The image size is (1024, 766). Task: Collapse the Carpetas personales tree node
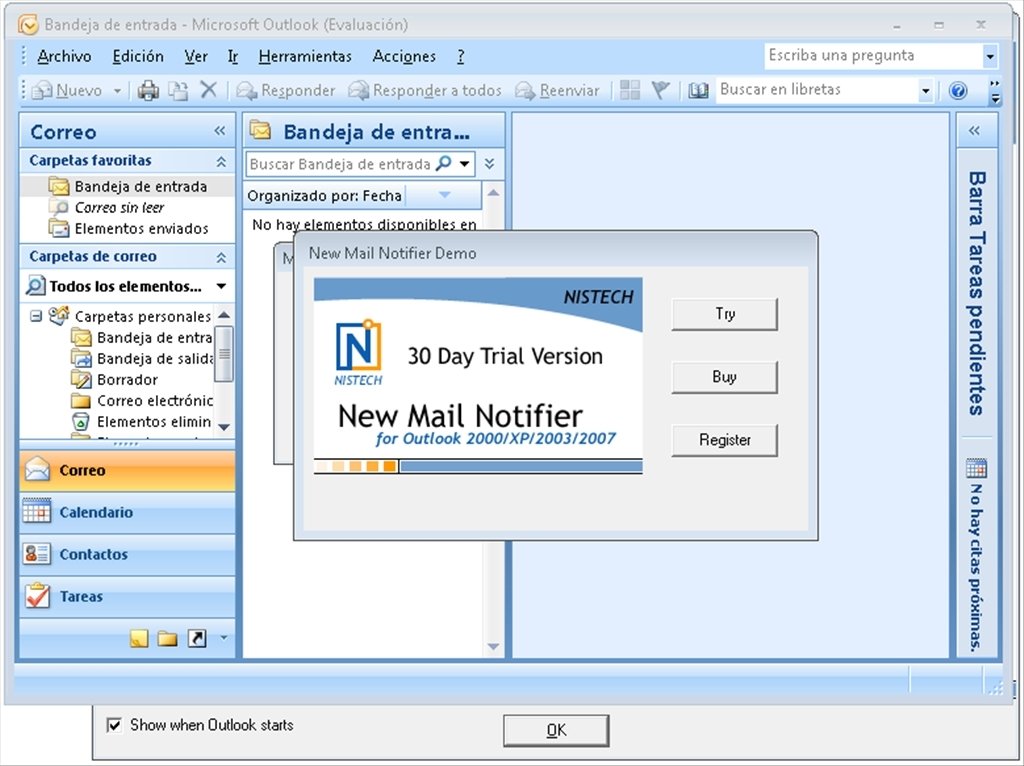coord(36,316)
